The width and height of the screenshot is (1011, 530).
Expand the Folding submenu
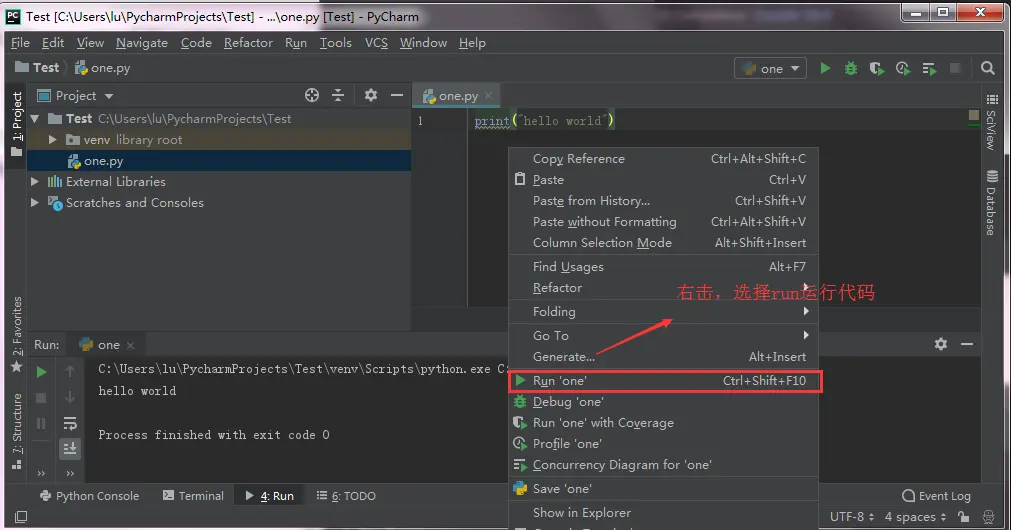[x=663, y=311]
